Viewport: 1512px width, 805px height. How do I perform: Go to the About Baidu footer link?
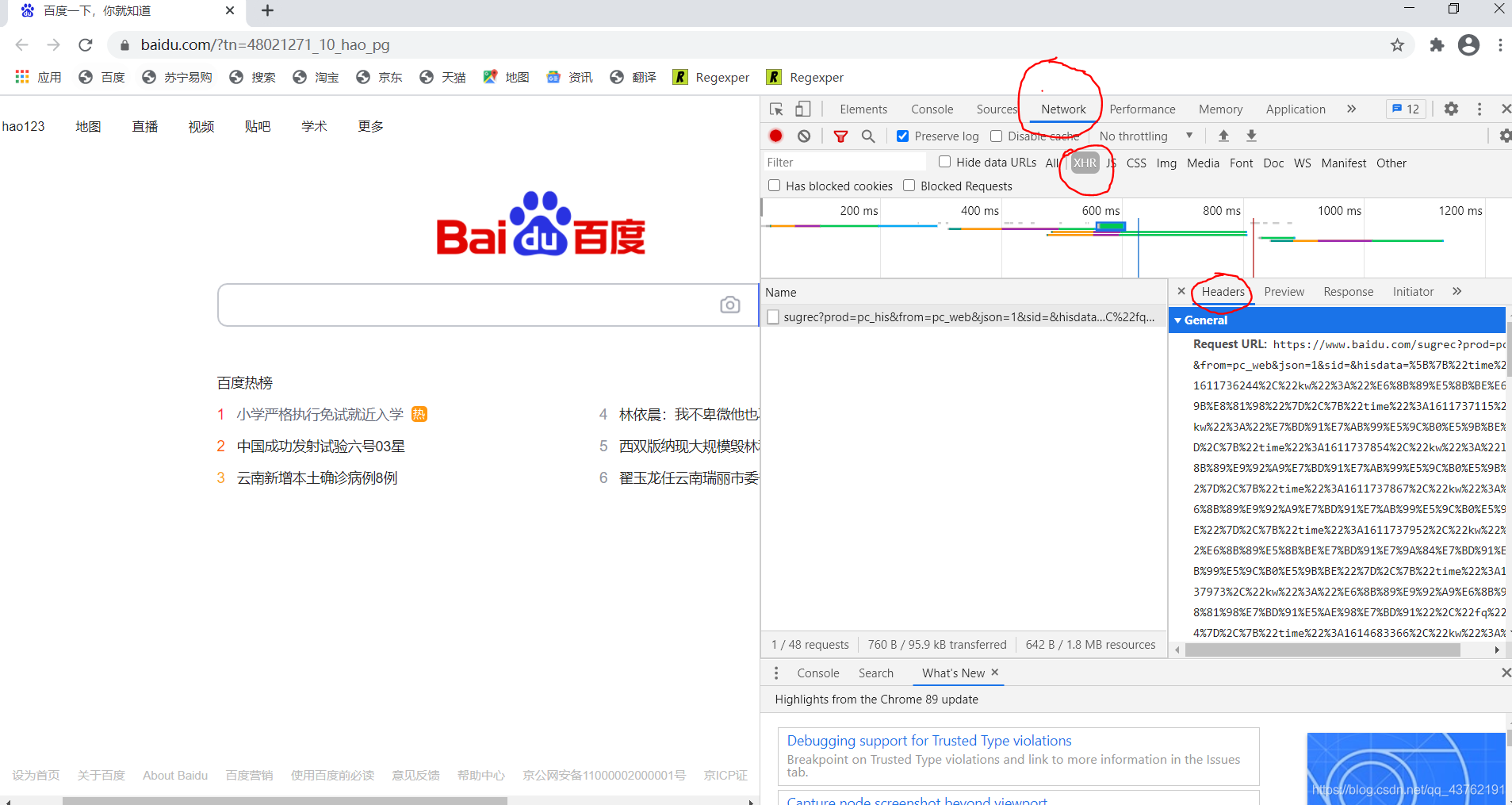(175, 776)
